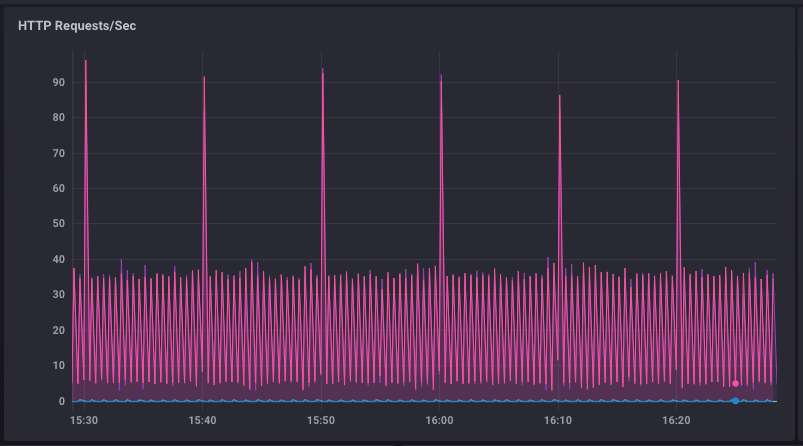The height and width of the screenshot is (446, 803).
Task: Click the 30 y-axis value label
Action: pyautogui.click(x=58, y=294)
